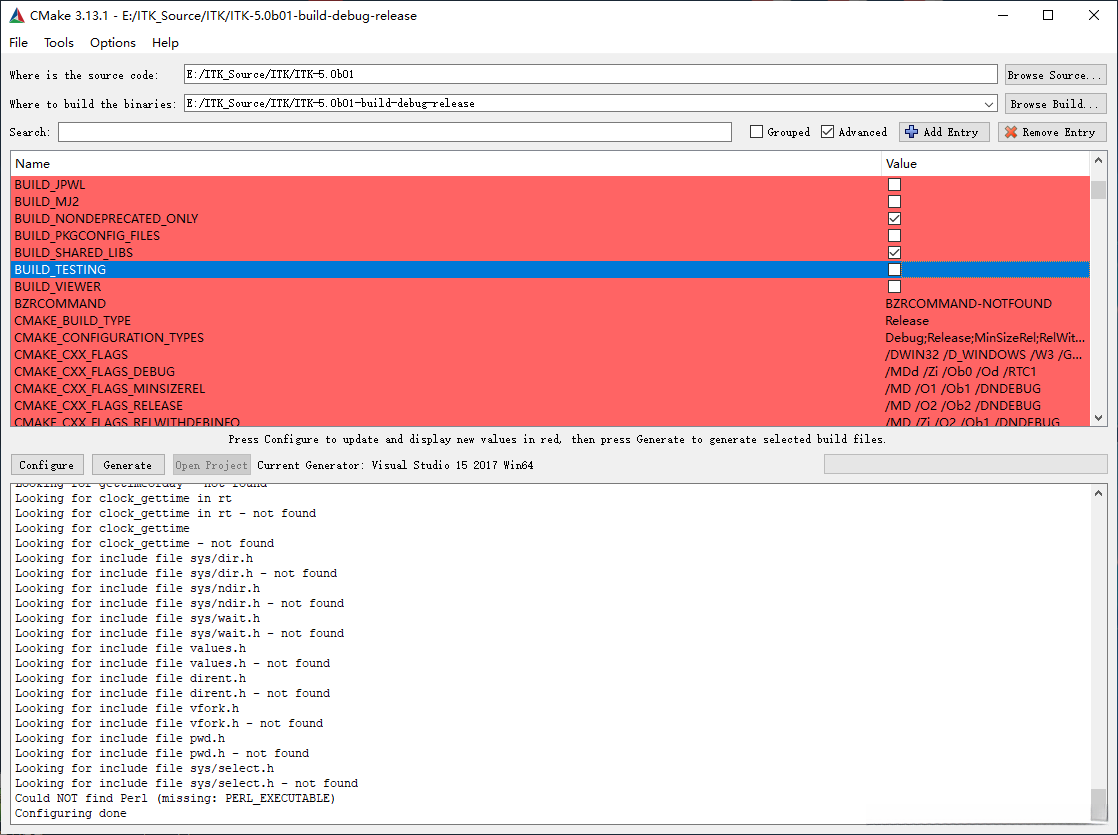Click scroll-up arrow of the cache entries table
Viewport: 1118px width, 835px height.
point(1098,160)
